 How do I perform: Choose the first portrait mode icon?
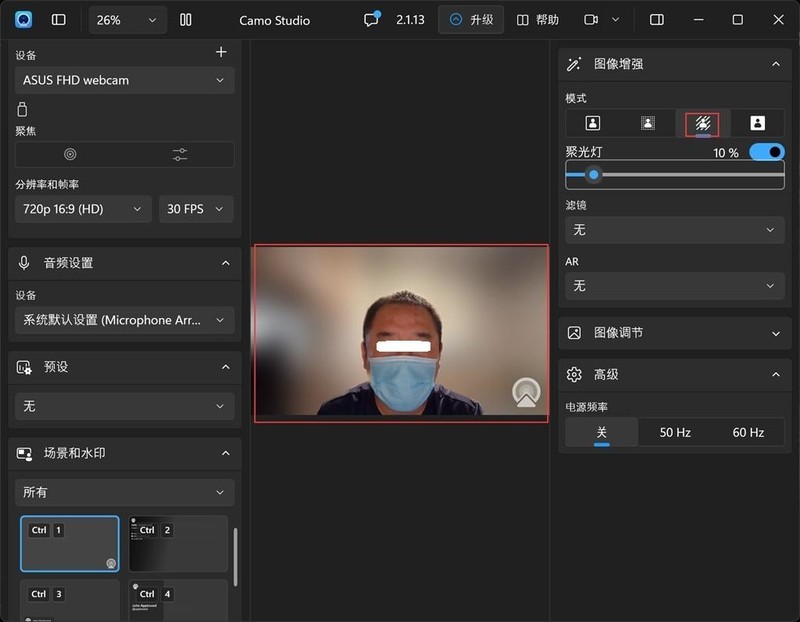tap(593, 123)
